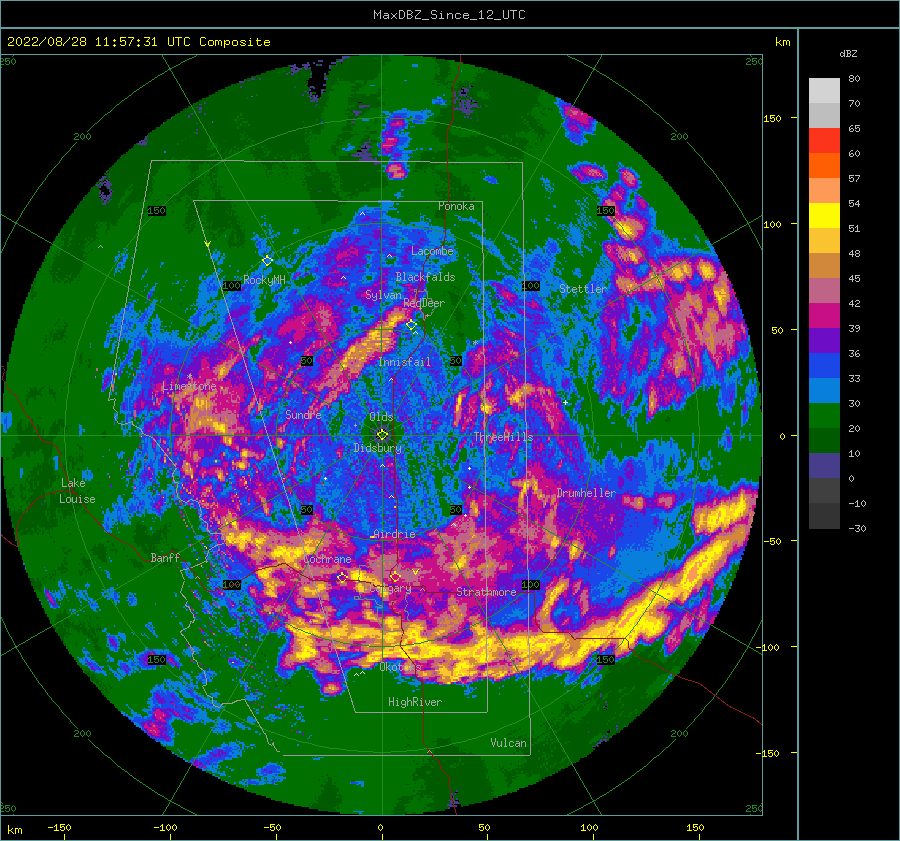
Task: Click the HighRiver label
Action: tap(415, 702)
